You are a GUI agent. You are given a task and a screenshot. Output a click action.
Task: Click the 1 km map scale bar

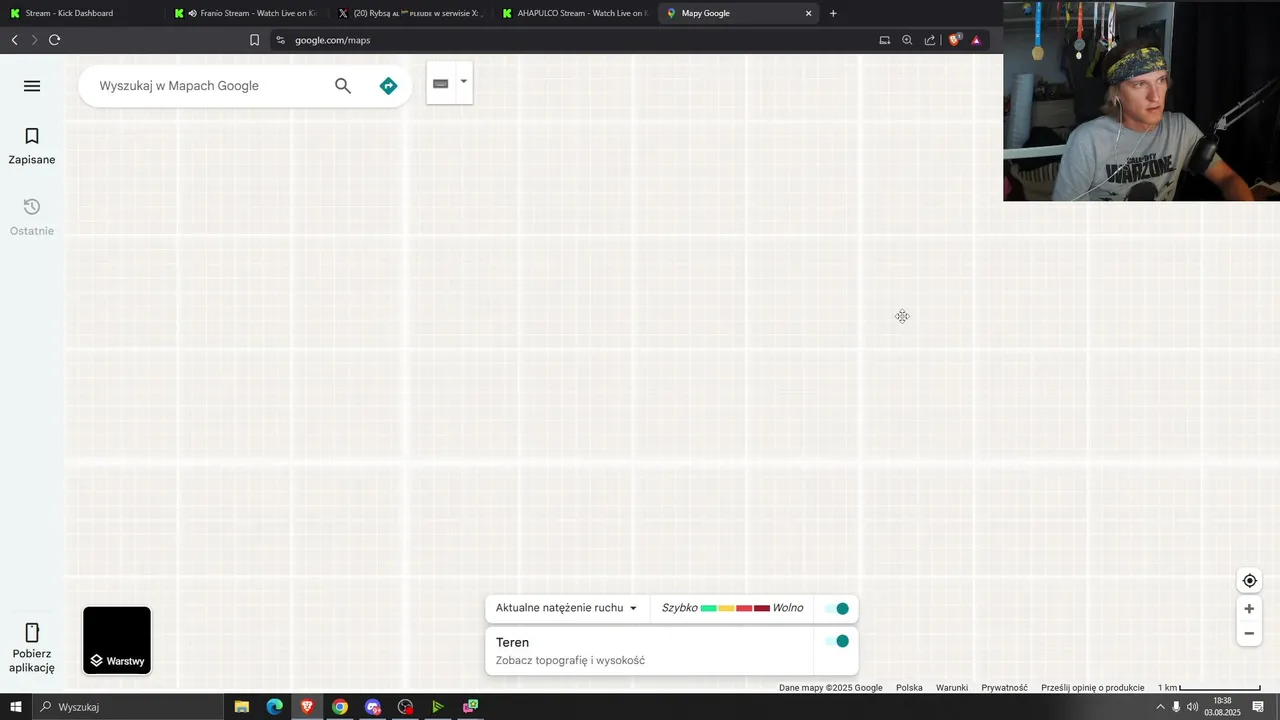(x=1208, y=688)
